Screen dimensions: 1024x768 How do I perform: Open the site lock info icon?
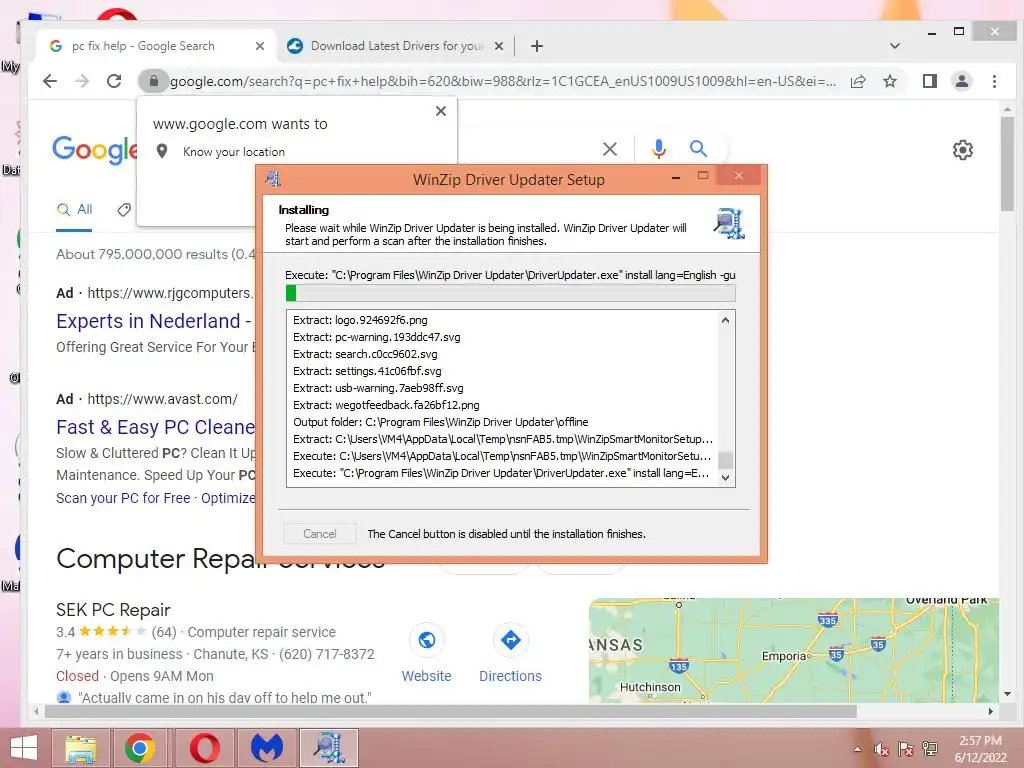coord(153,81)
